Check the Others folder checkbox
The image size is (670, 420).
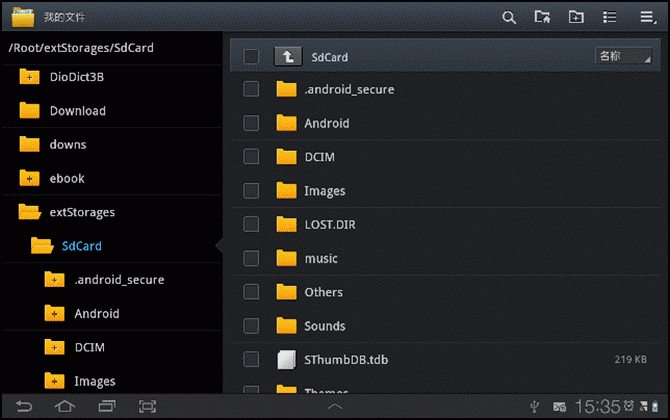[251, 292]
